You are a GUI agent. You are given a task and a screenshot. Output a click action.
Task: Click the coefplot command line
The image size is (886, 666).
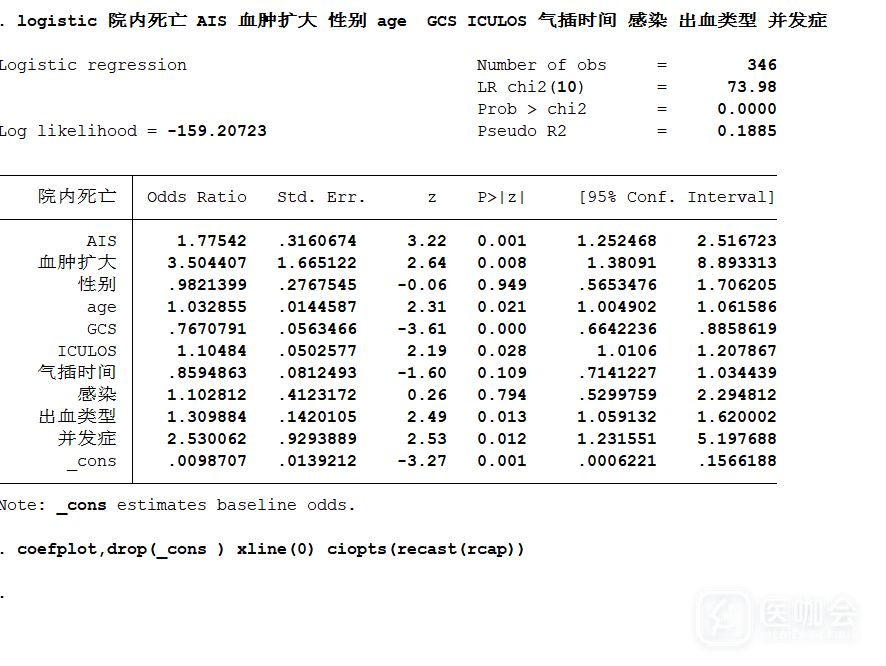pos(270,549)
